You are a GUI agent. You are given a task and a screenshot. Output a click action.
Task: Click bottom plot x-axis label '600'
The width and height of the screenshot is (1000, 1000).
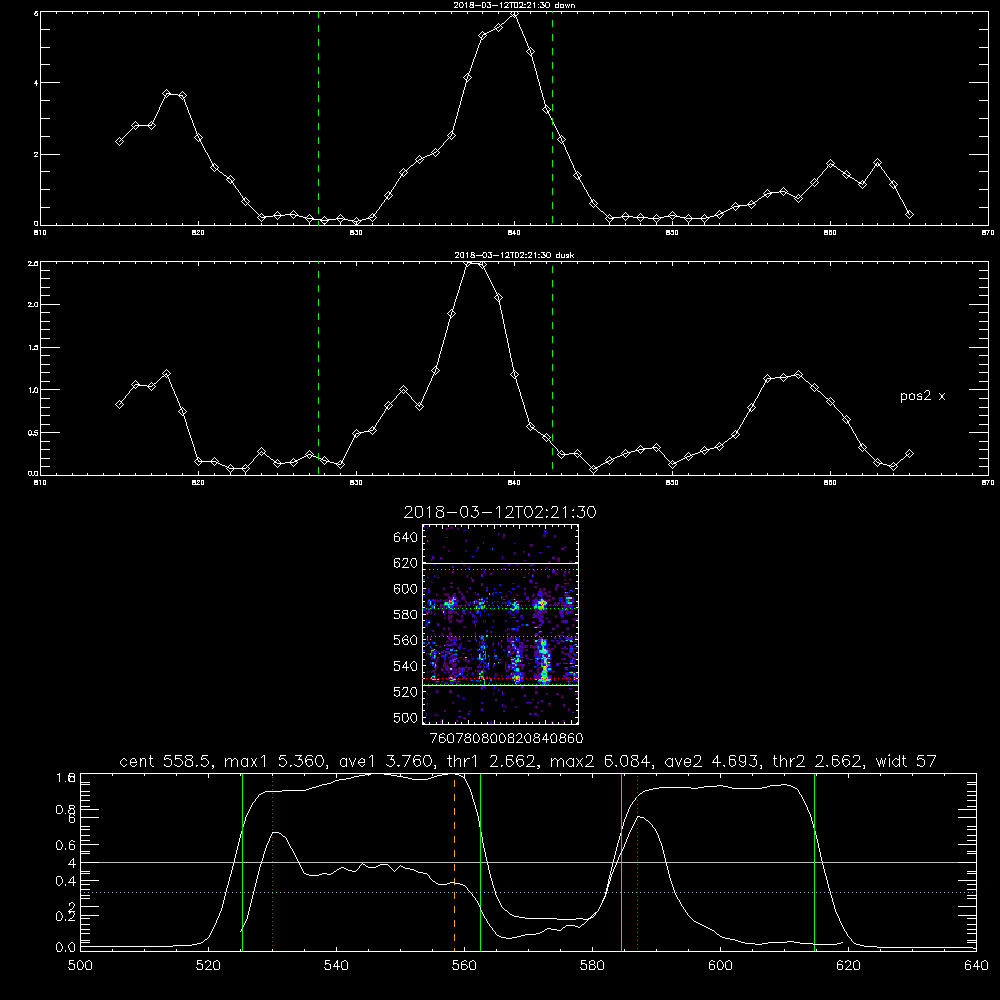[721, 966]
